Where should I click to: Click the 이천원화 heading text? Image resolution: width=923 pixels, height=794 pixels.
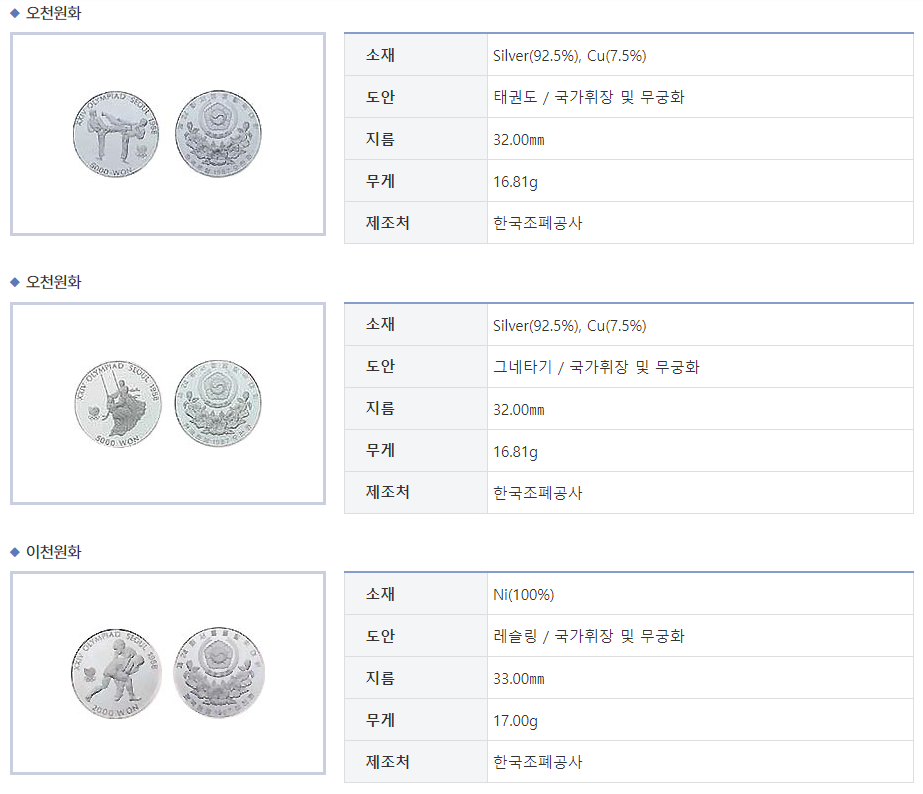coord(54,552)
